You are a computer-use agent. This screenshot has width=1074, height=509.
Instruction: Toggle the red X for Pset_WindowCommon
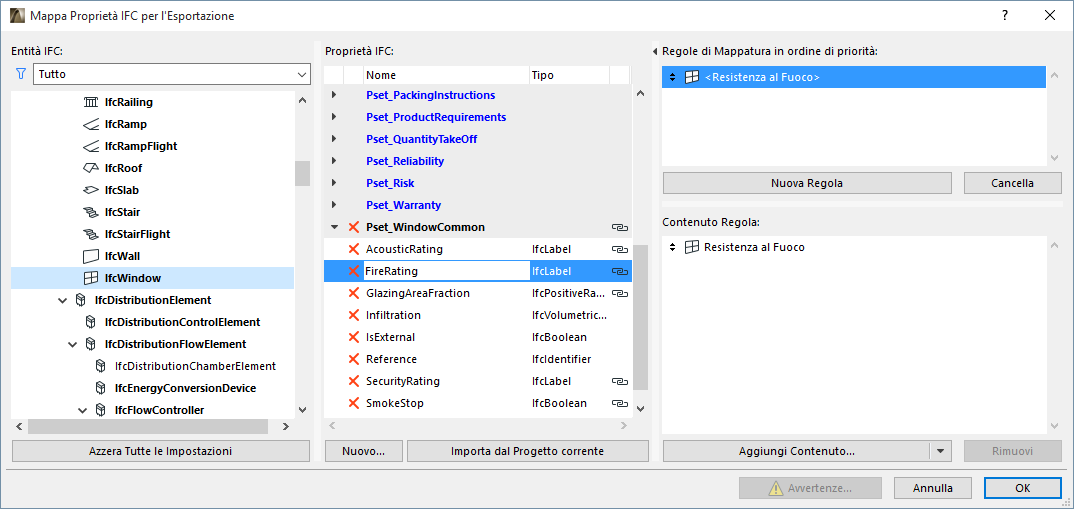353,227
